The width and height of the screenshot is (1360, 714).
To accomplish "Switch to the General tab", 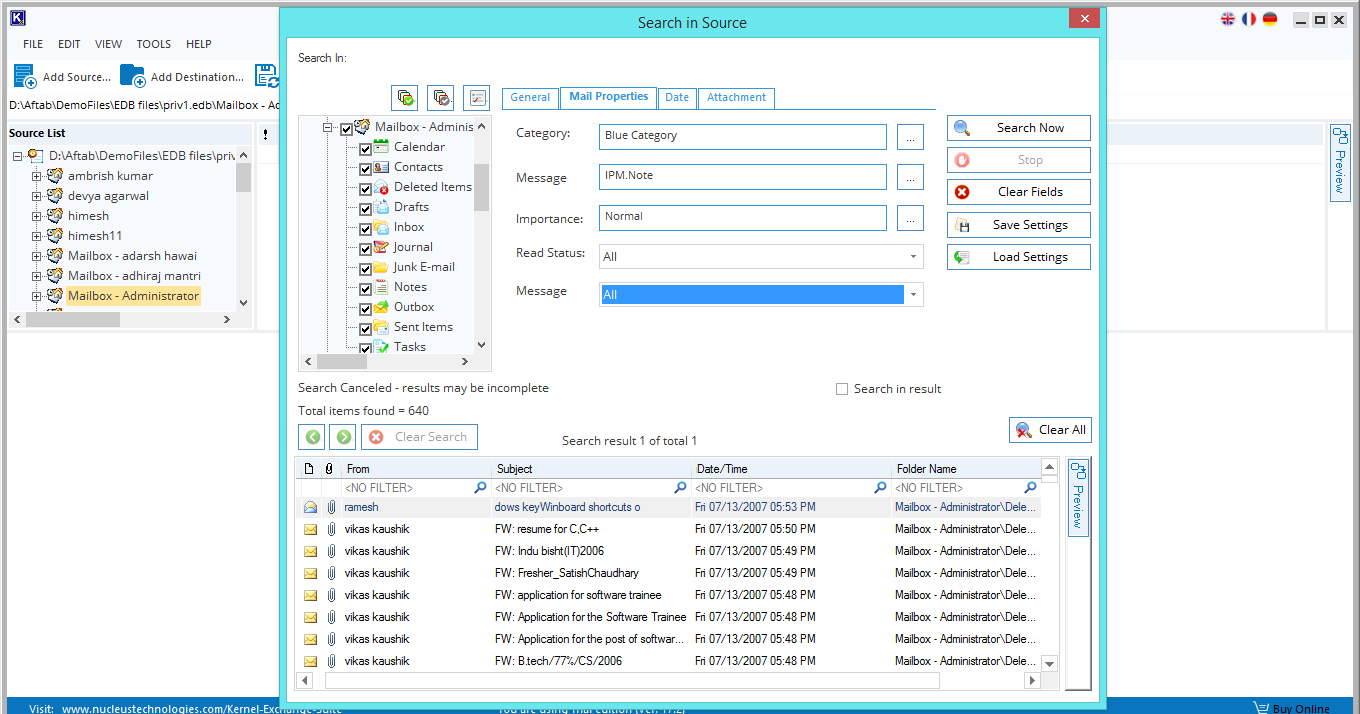I will (530, 98).
